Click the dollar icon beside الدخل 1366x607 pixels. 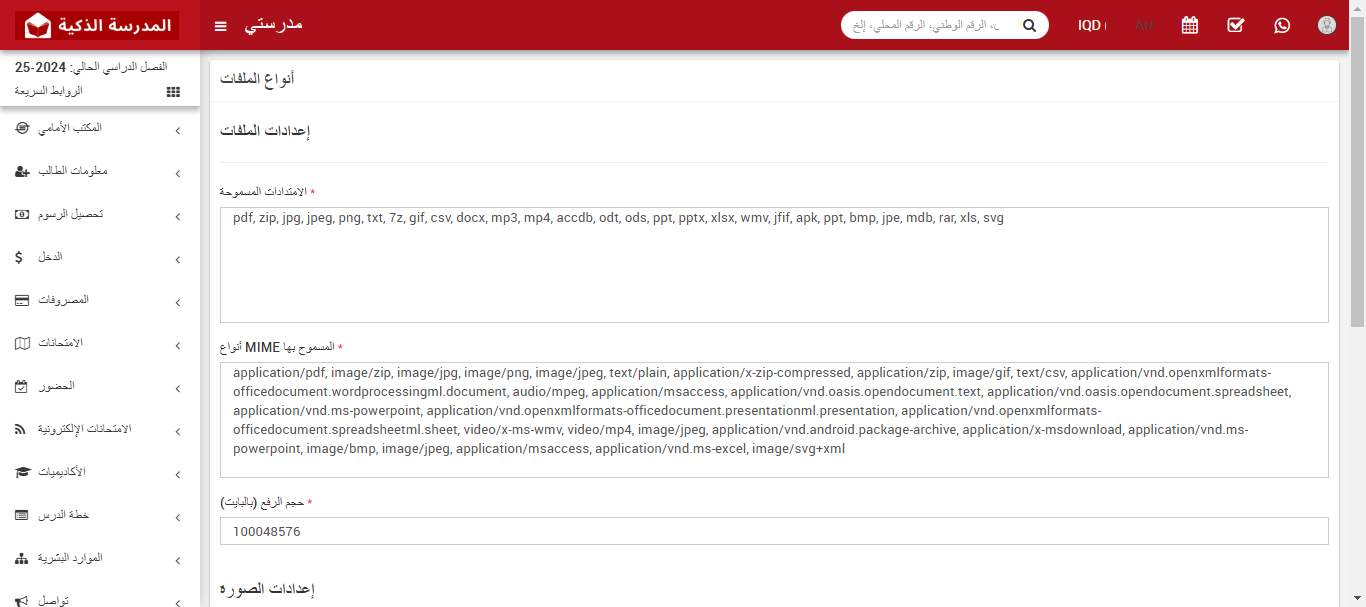19,258
